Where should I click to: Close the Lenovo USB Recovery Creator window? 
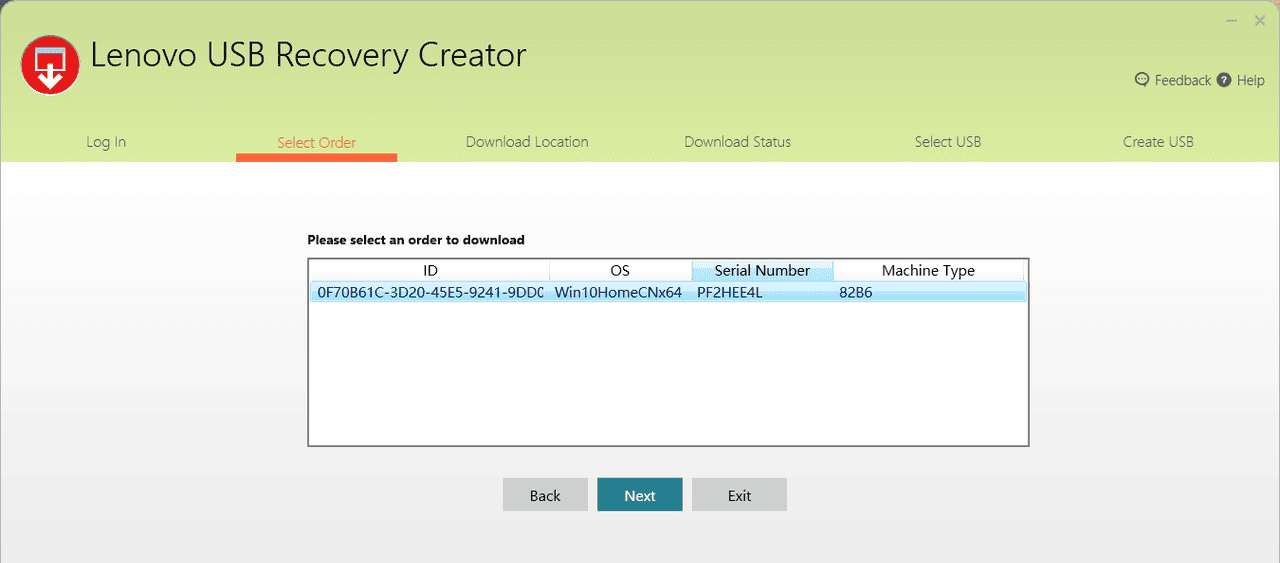pos(1260,21)
